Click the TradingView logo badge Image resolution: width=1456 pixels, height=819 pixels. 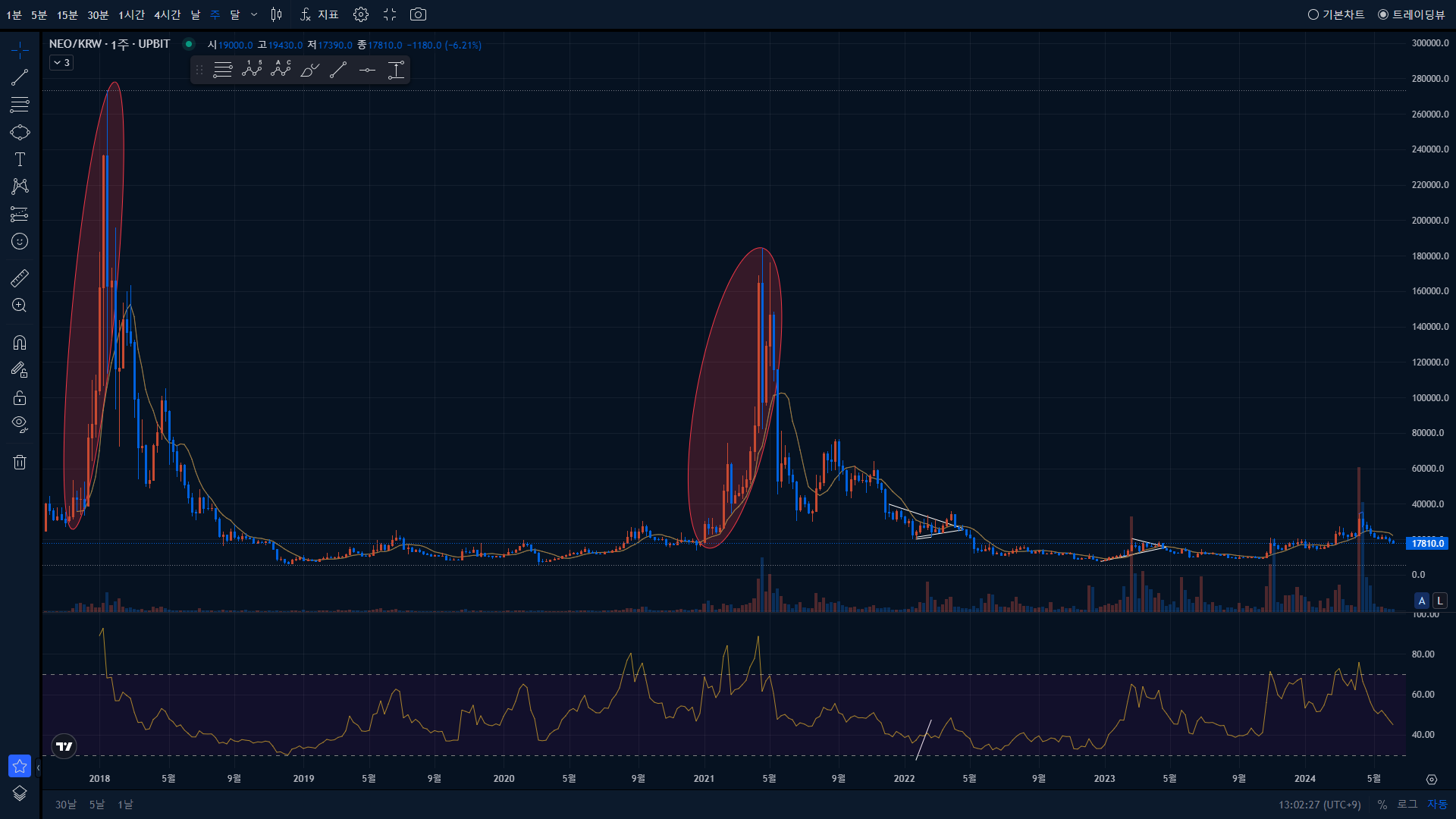64,746
